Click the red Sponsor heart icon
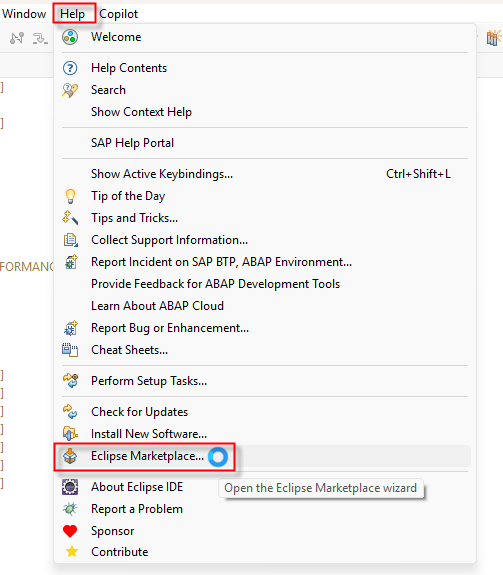The height and width of the screenshot is (575, 503). (x=70, y=531)
